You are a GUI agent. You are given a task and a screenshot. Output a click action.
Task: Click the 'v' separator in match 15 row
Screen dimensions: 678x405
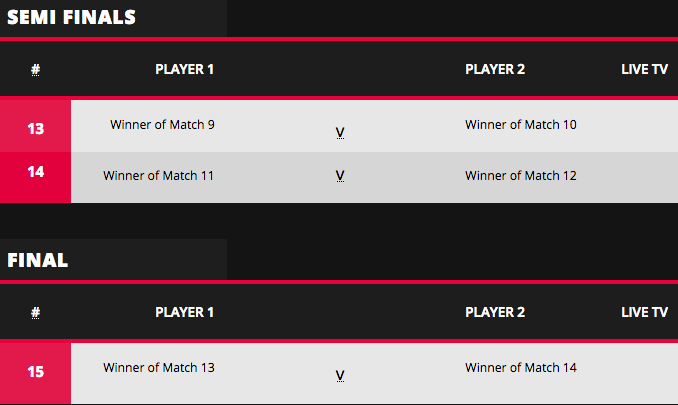[x=340, y=376]
